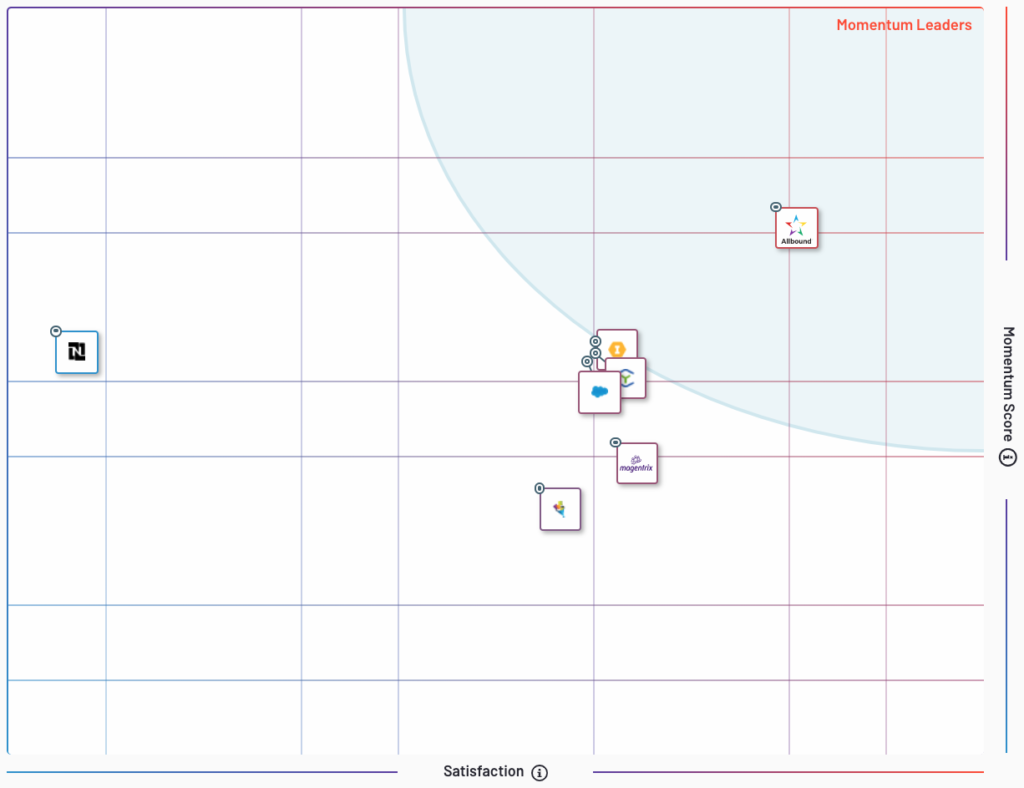Click the Momentum Leaders label
The height and width of the screenshot is (788, 1024).
click(904, 25)
